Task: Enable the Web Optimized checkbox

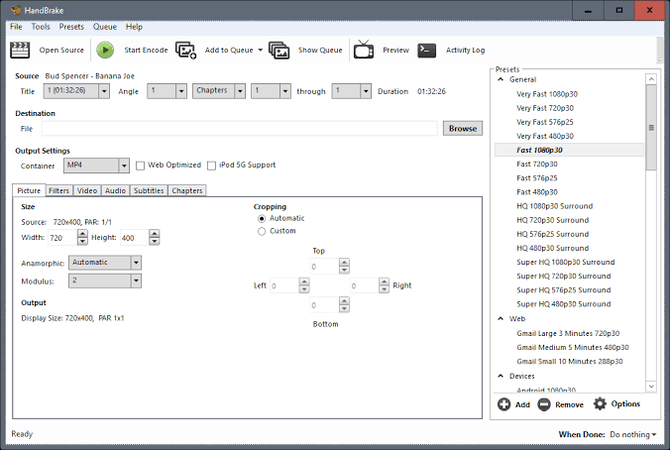Action: (x=141, y=165)
